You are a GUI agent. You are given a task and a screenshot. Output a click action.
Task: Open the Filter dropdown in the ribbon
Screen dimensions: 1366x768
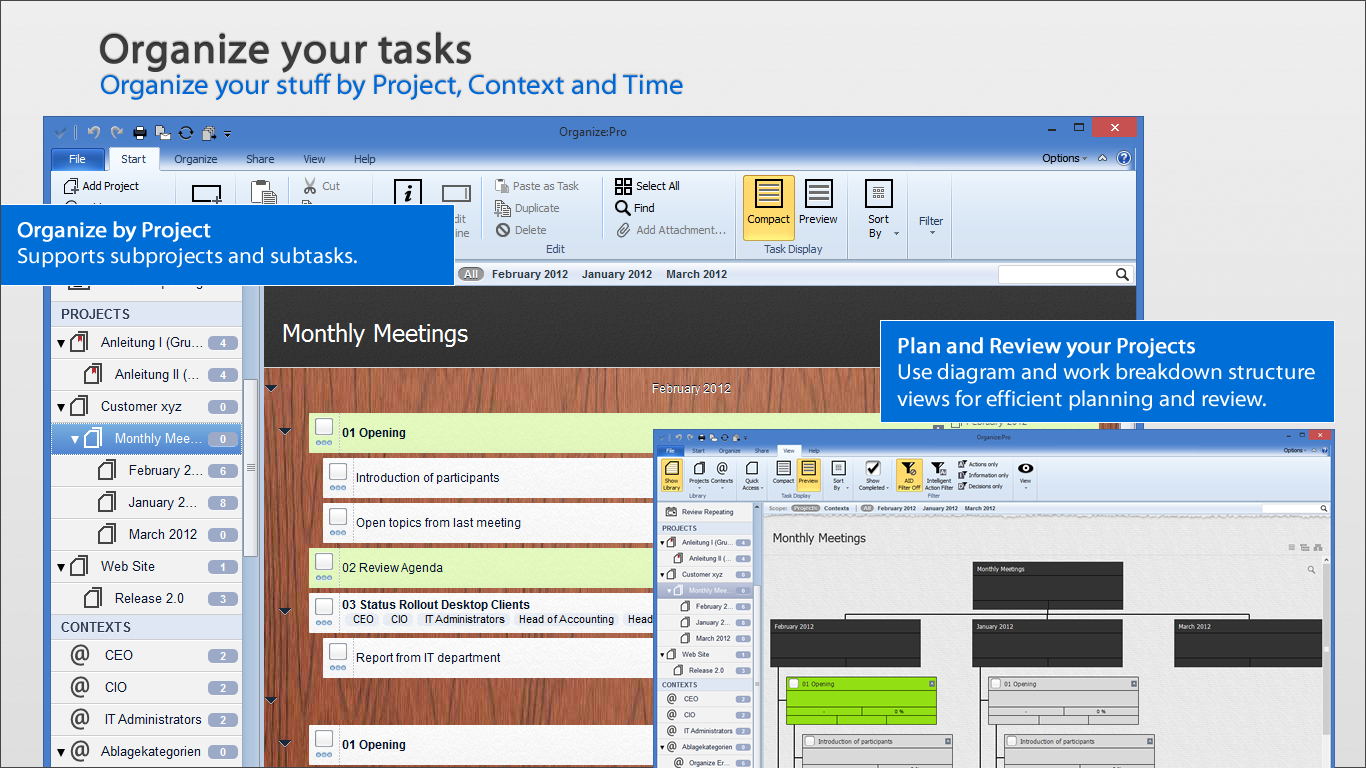(931, 225)
